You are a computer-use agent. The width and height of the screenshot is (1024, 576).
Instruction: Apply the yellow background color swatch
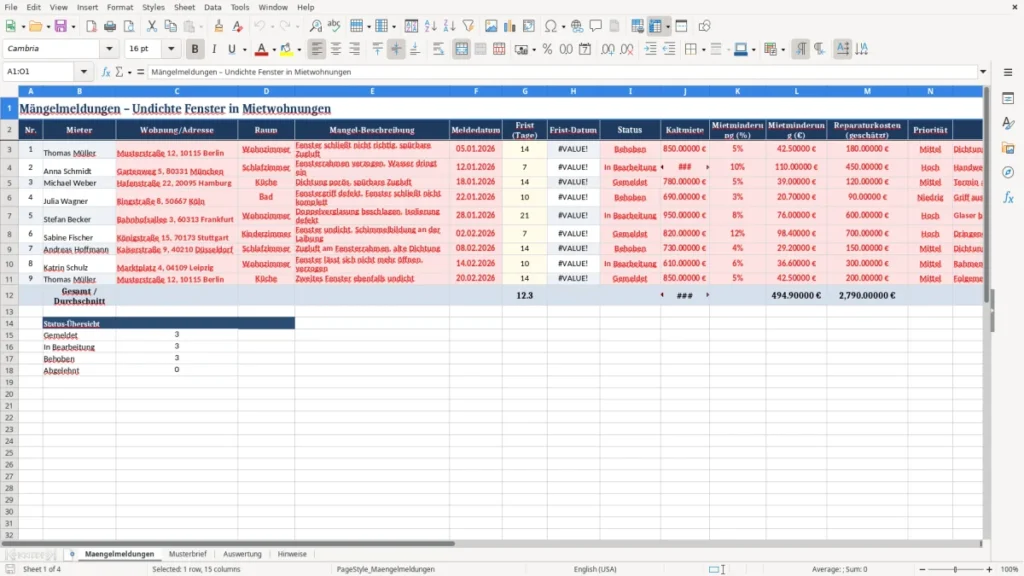tap(286, 49)
